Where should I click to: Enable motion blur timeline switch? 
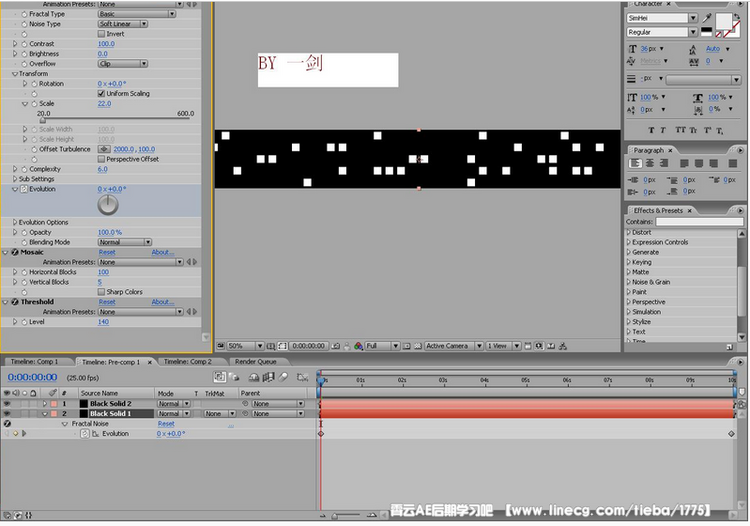click(x=284, y=377)
